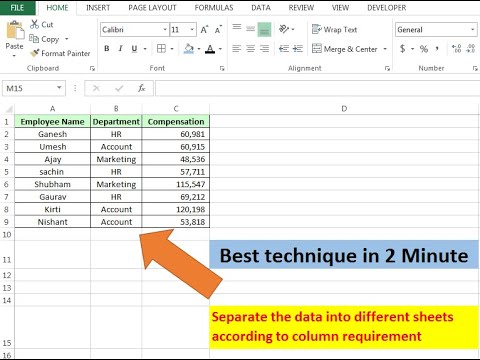
Task: Switch to the INSERT tab
Action: [98, 8]
